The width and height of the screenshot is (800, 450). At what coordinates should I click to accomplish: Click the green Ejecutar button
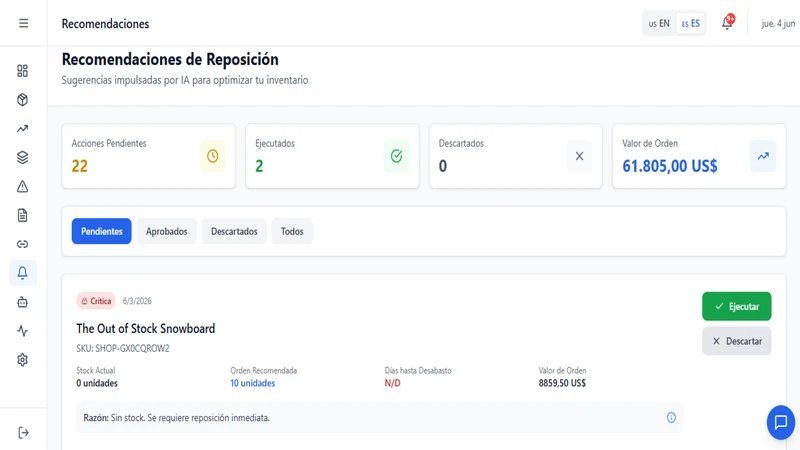pos(736,306)
